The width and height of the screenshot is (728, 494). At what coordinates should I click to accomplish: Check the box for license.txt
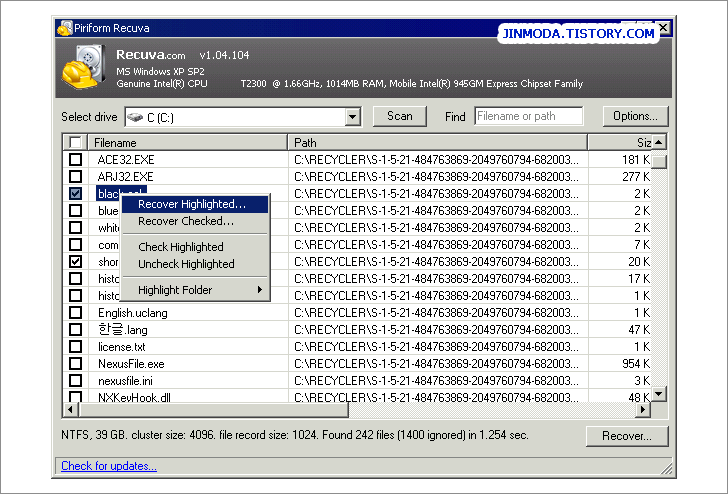click(75, 347)
